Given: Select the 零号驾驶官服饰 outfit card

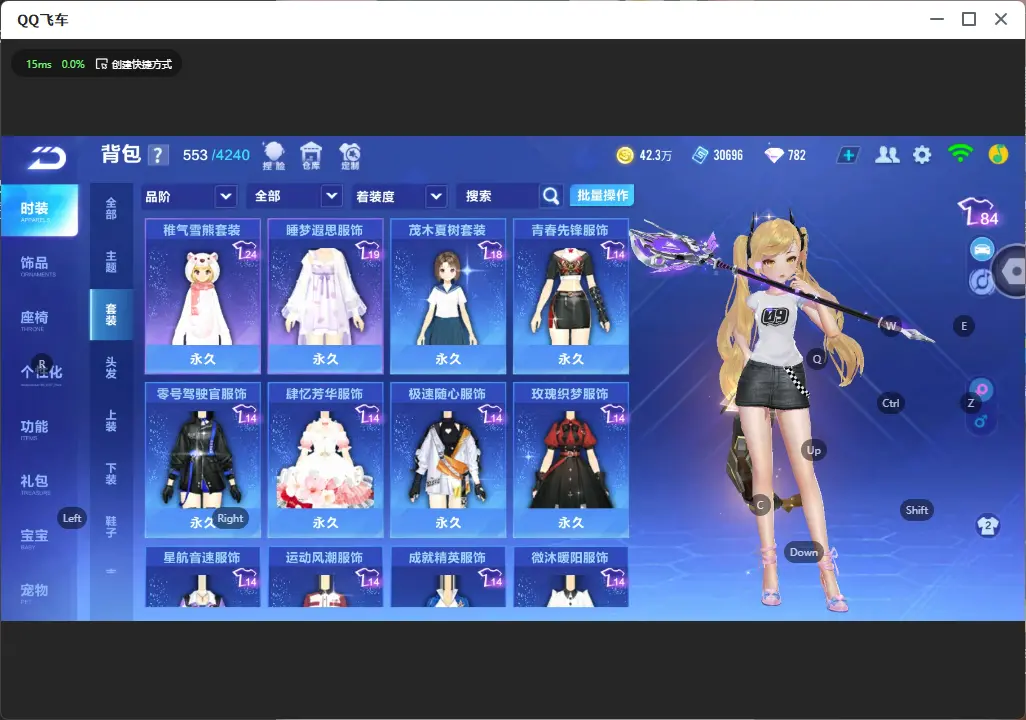Looking at the screenshot, I should [x=203, y=459].
